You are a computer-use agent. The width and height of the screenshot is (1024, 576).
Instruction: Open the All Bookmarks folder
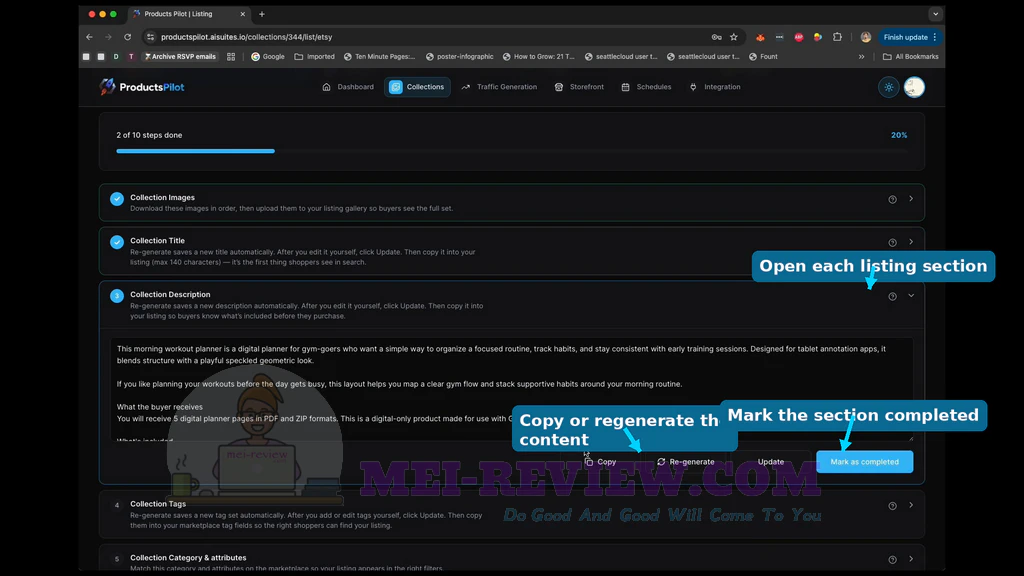point(910,57)
